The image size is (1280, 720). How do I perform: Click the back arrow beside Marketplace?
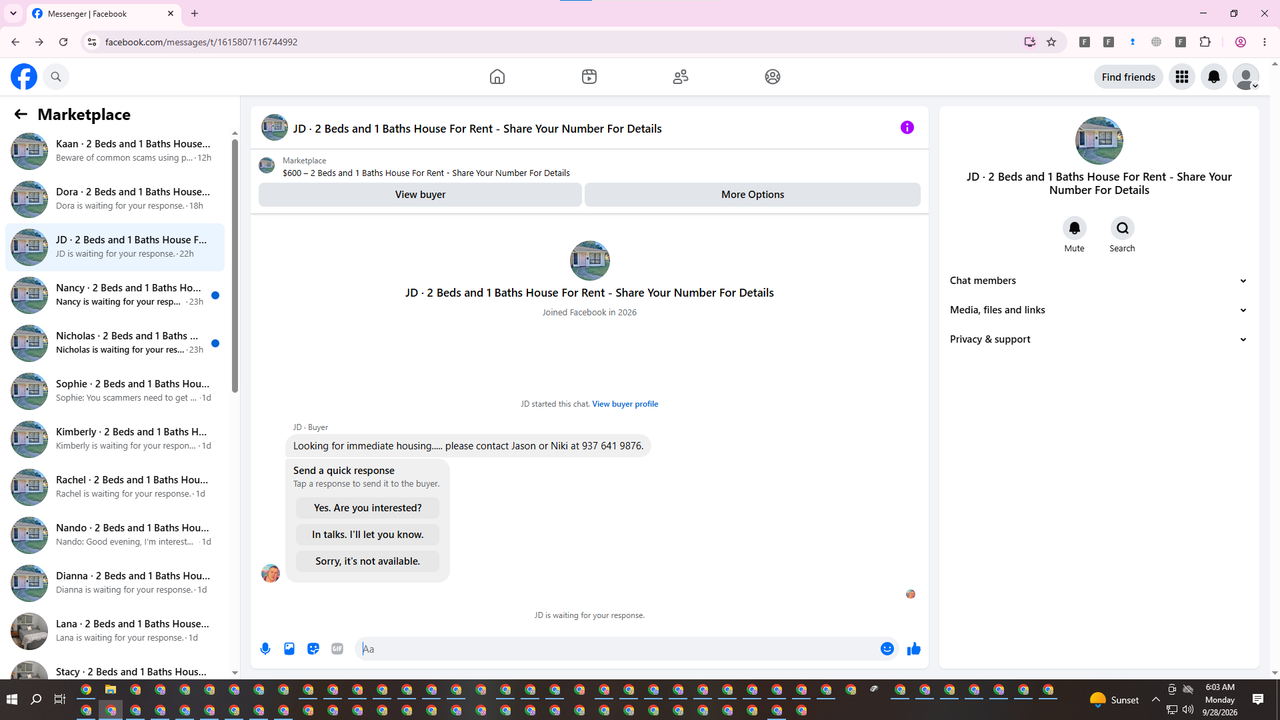[20, 115]
